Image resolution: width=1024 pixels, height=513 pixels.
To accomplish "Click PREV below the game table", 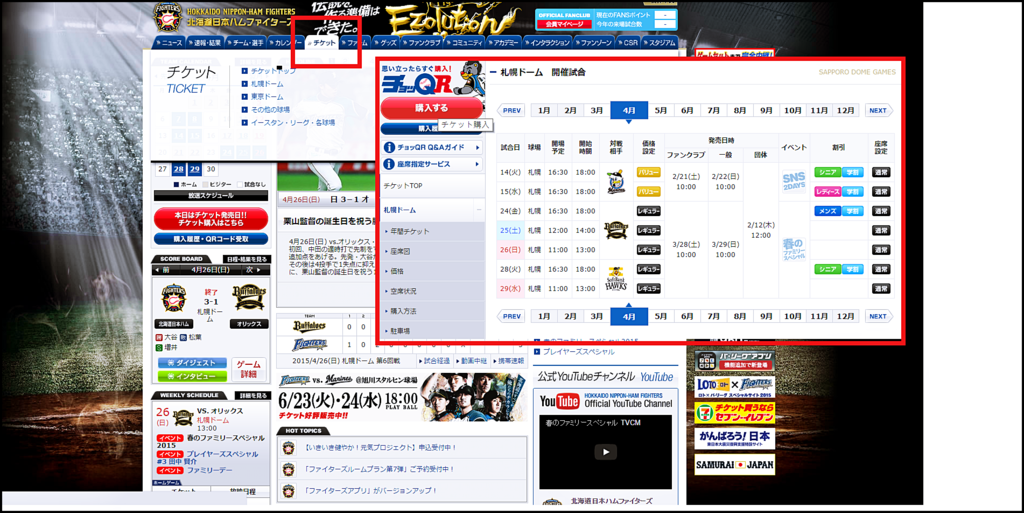I will coord(511,317).
